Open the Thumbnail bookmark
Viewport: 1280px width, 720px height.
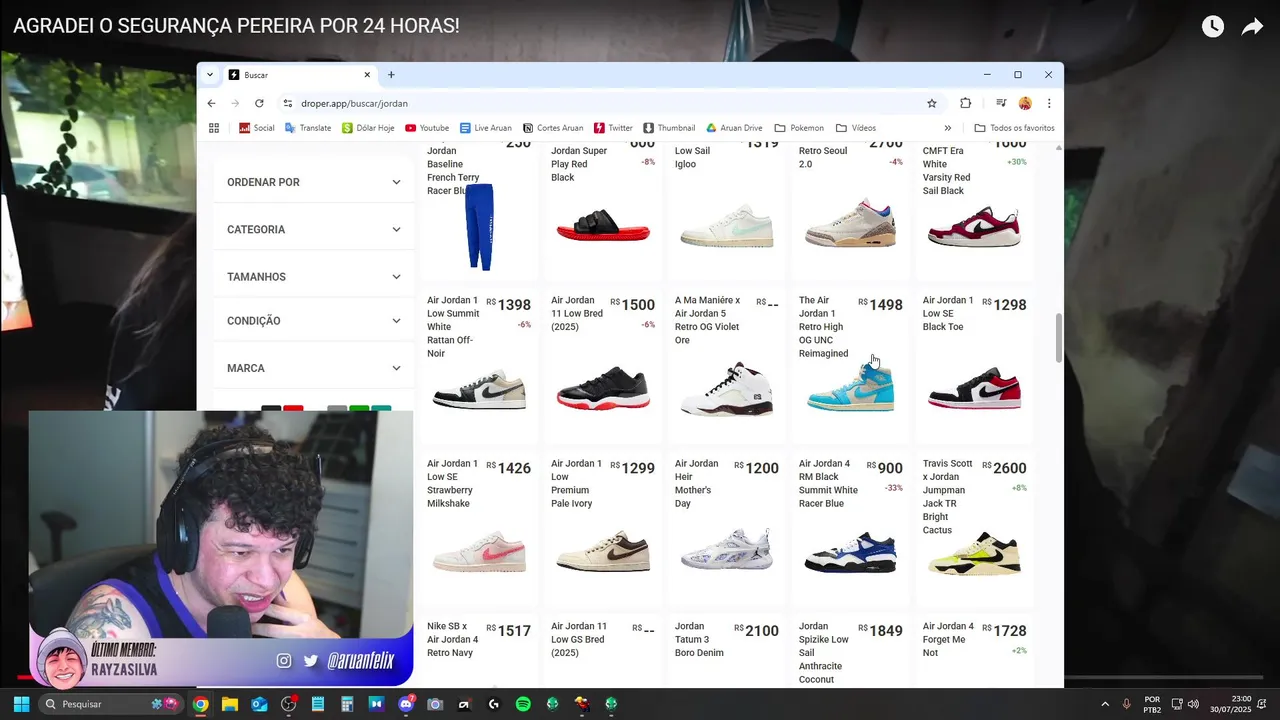coord(670,128)
